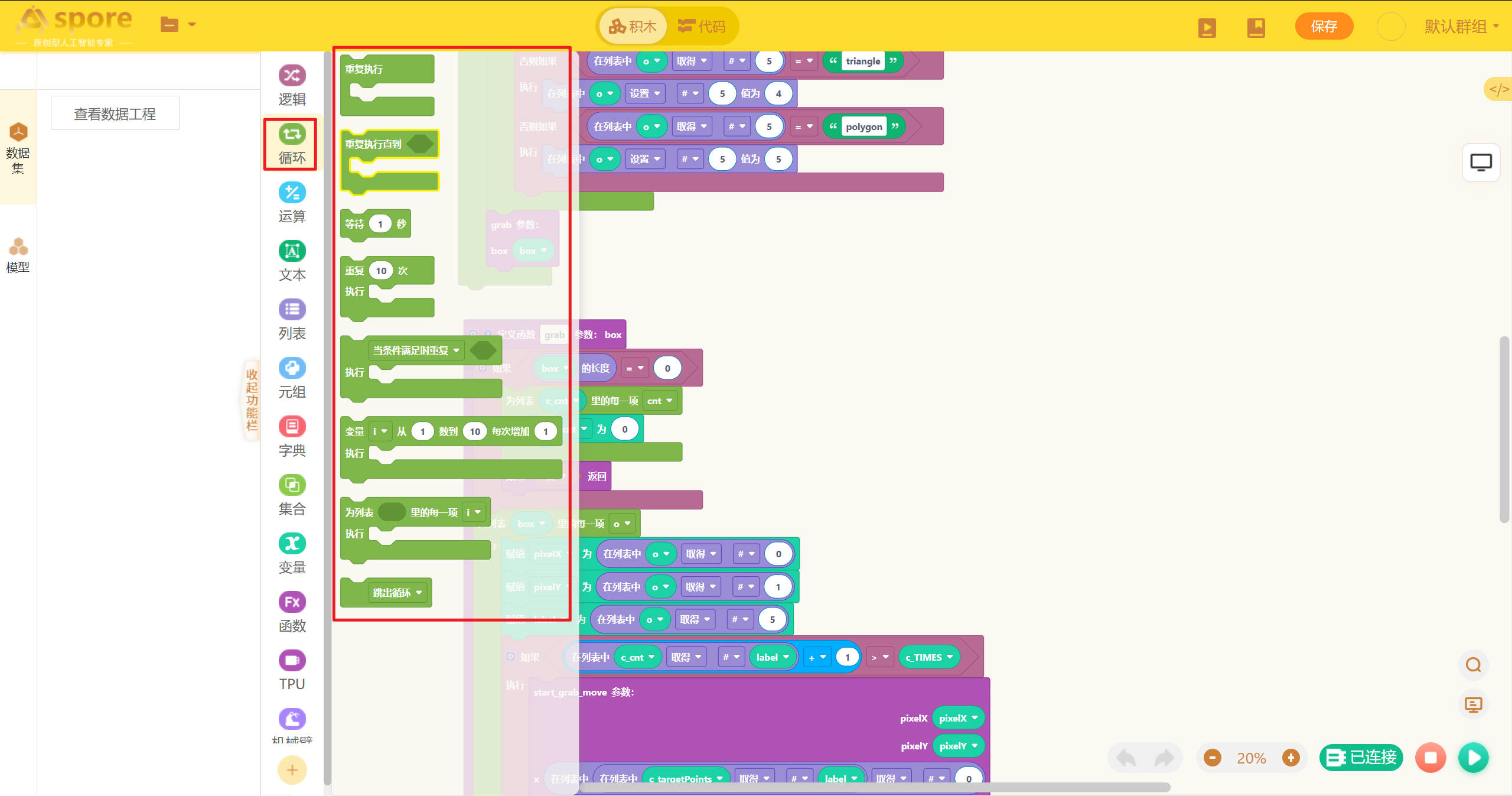Switch to the 模型 model sidebar tab
The height and width of the screenshot is (796, 1512).
click(x=18, y=255)
